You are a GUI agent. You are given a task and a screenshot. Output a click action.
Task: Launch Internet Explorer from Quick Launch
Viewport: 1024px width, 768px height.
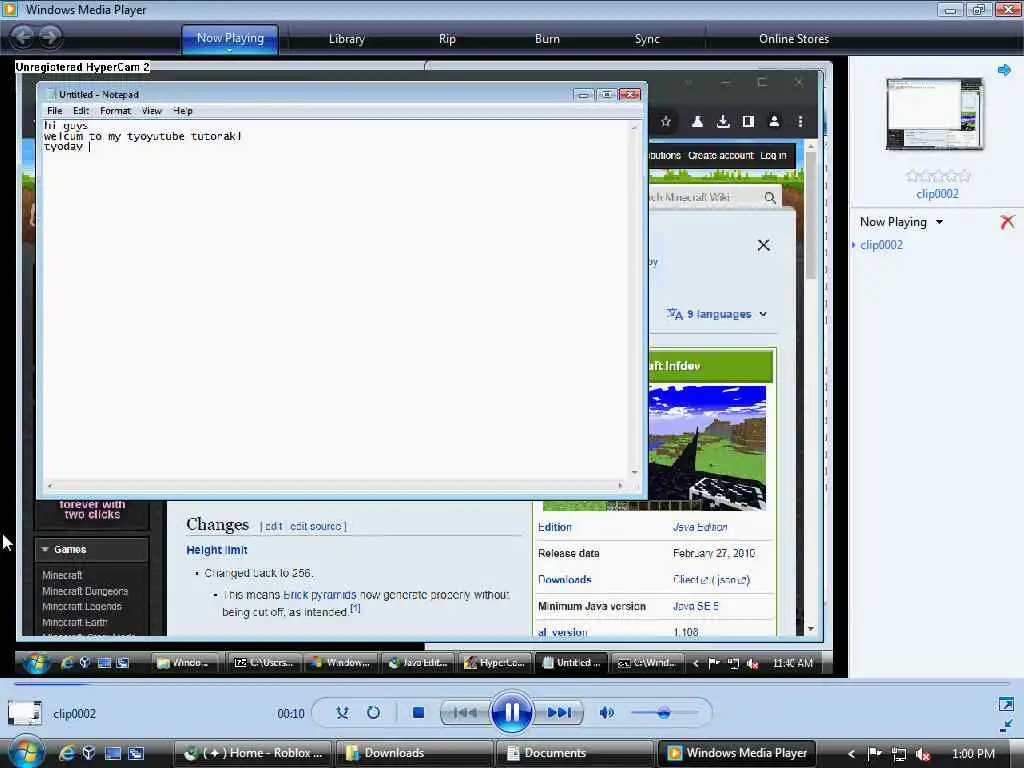point(67,753)
